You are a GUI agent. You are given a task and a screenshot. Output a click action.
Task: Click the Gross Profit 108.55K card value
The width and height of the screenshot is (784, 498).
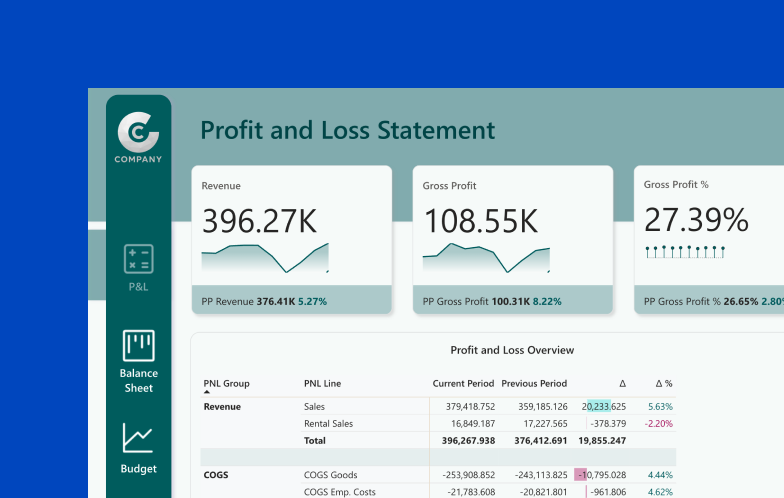point(481,219)
